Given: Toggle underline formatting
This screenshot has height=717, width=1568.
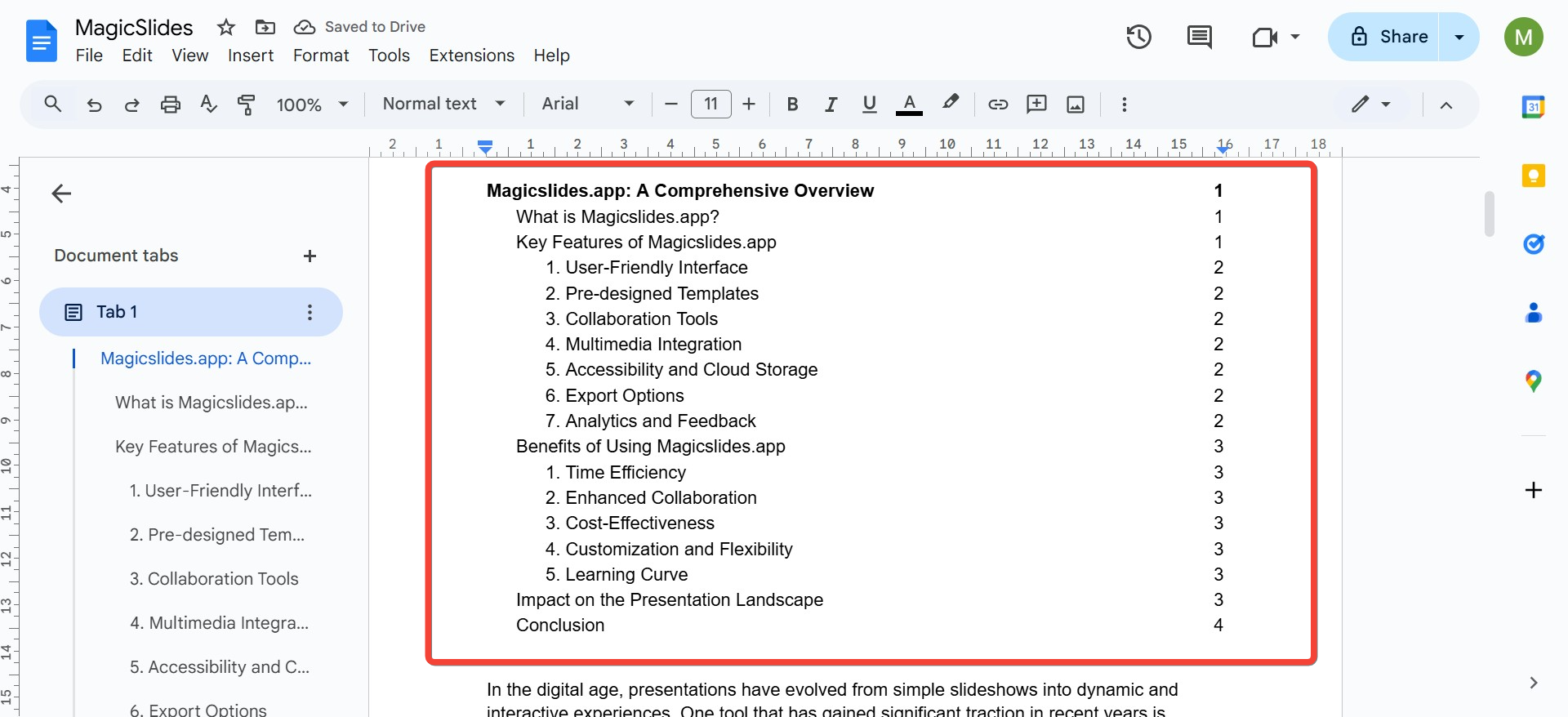Looking at the screenshot, I should (x=869, y=105).
